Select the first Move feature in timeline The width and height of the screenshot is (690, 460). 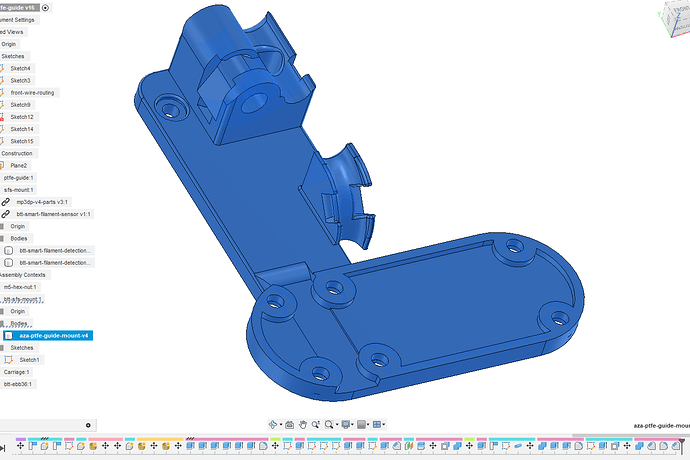[20, 446]
